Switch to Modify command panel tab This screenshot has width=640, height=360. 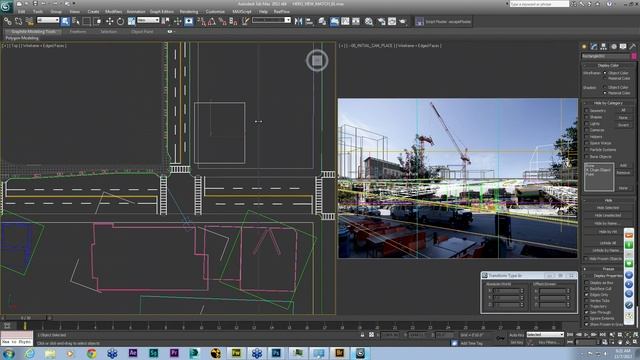[x=594, y=47]
